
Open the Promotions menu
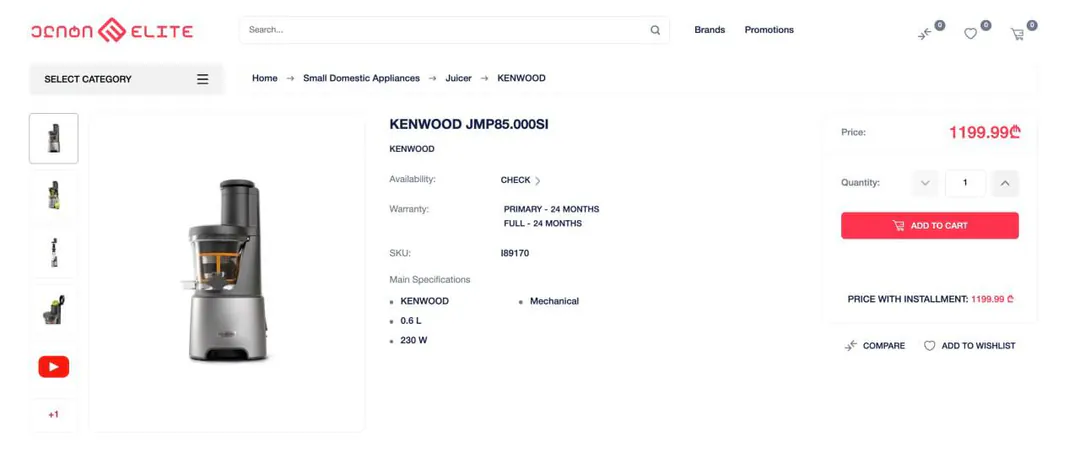click(x=769, y=30)
